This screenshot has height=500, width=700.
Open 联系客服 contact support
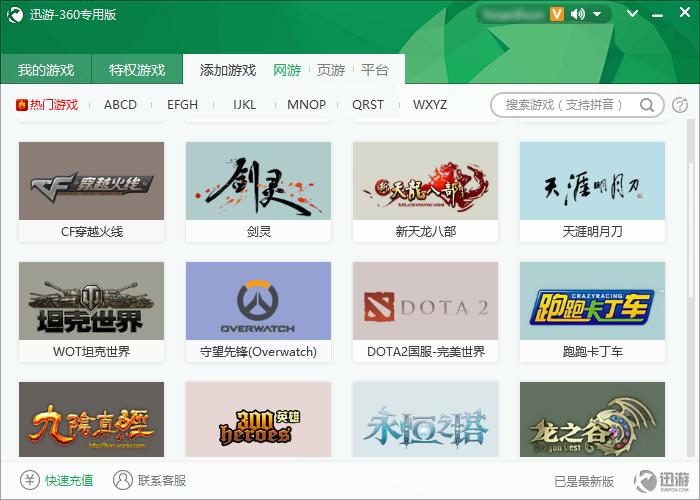click(x=162, y=480)
